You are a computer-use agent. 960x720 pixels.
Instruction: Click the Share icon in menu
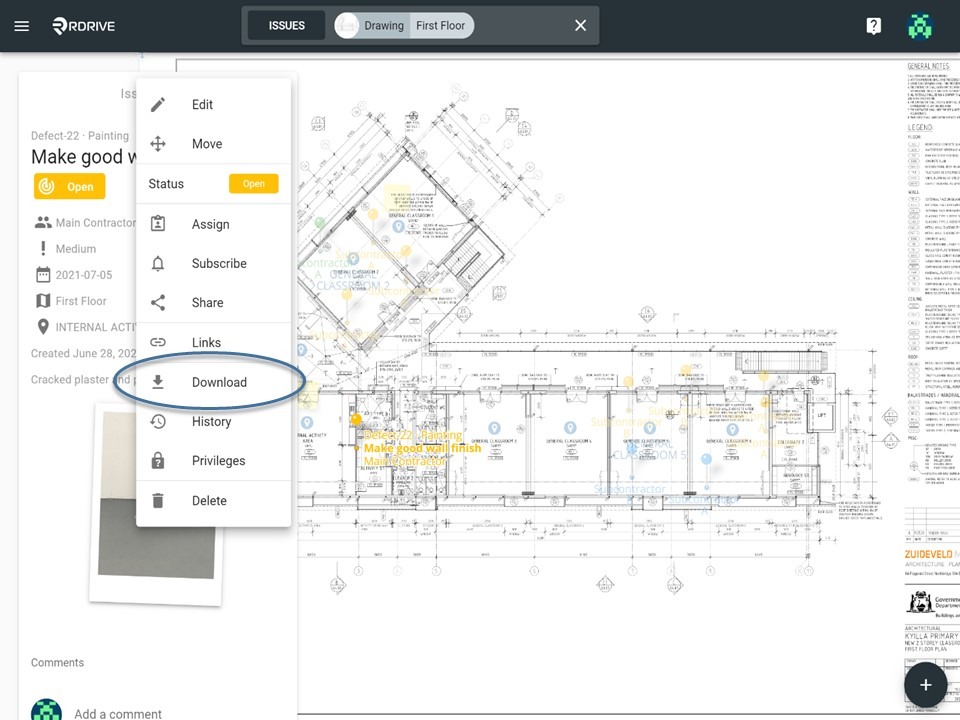tap(158, 302)
